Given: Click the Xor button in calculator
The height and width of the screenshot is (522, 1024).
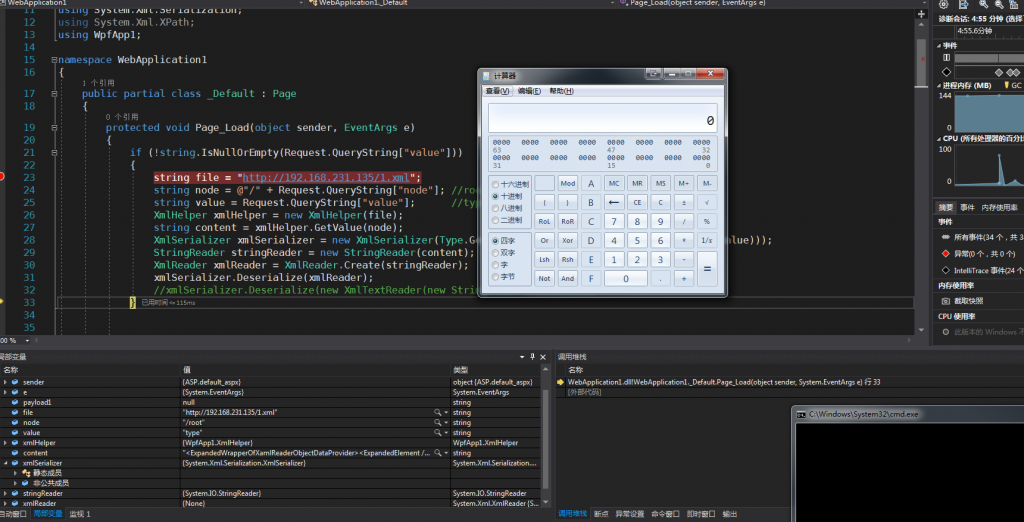Looking at the screenshot, I should [568, 240].
